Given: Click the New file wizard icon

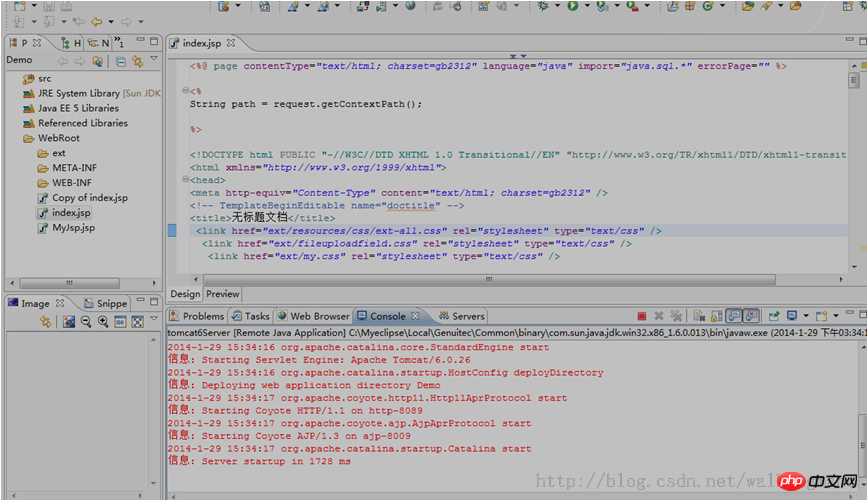Looking at the screenshot, I should coord(19,6).
